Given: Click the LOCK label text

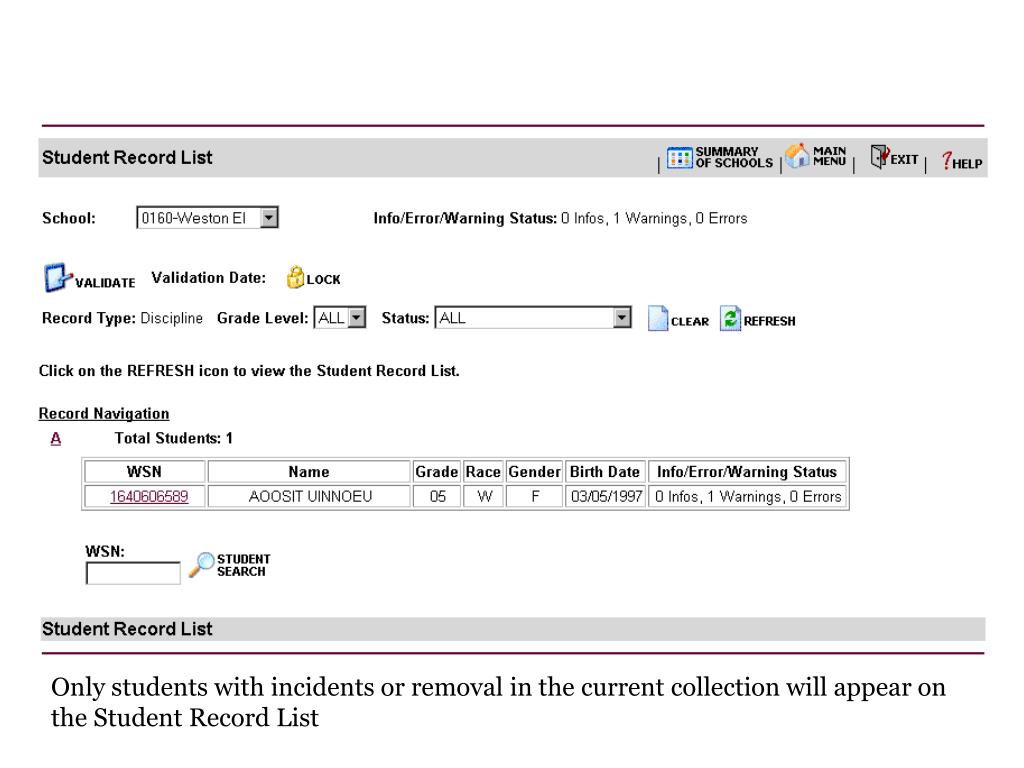Looking at the screenshot, I should (x=323, y=280).
